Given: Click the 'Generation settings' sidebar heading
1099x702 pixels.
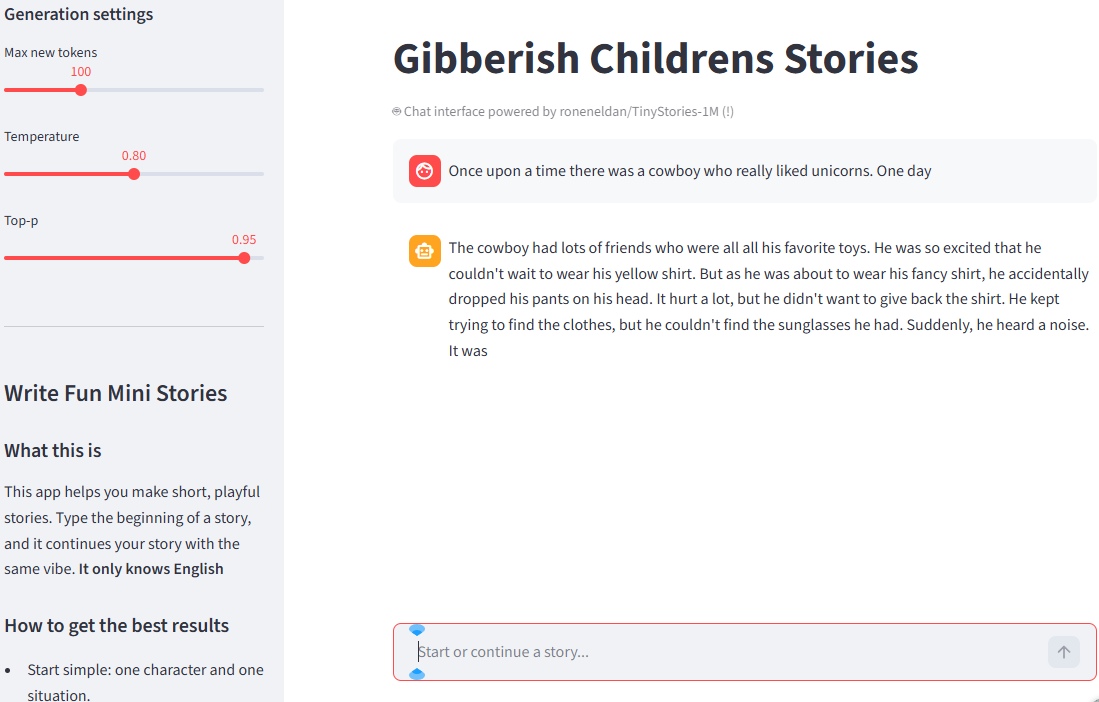Looking at the screenshot, I should [x=78, y=14].
